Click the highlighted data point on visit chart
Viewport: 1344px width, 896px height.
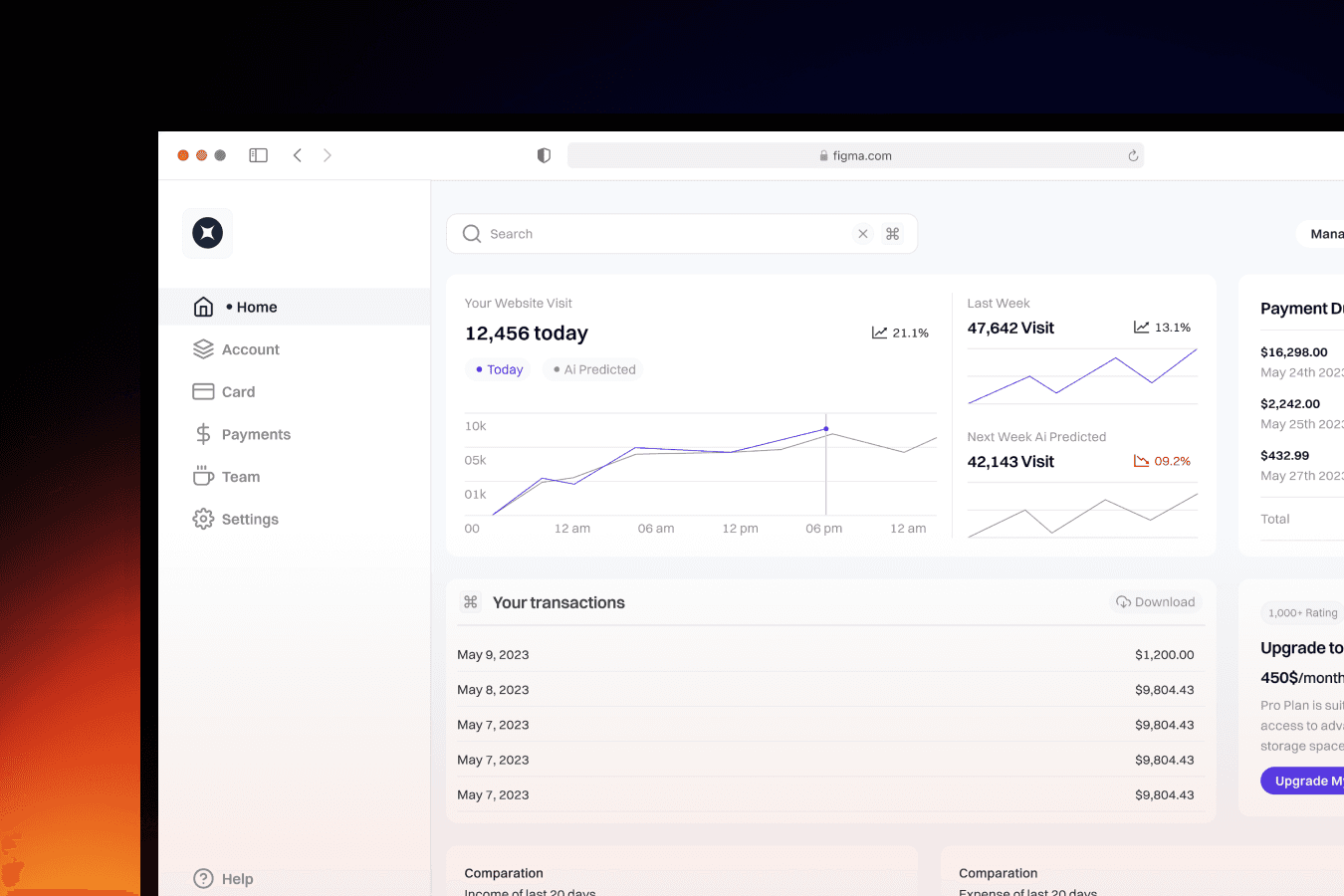click(826, 429)
